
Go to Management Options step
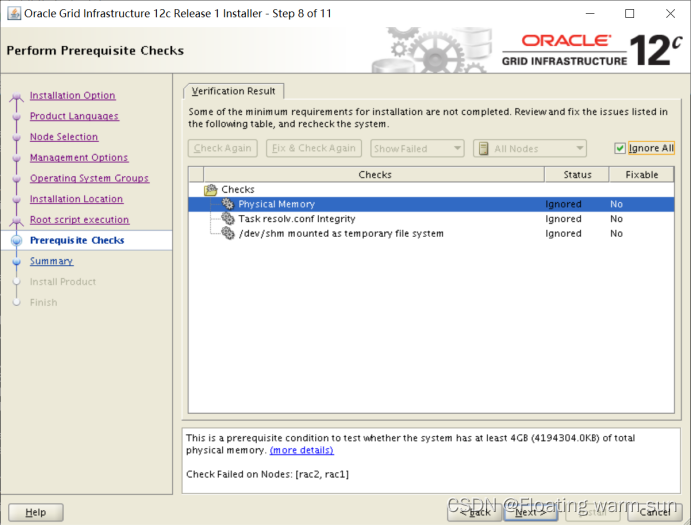point(79,158)
